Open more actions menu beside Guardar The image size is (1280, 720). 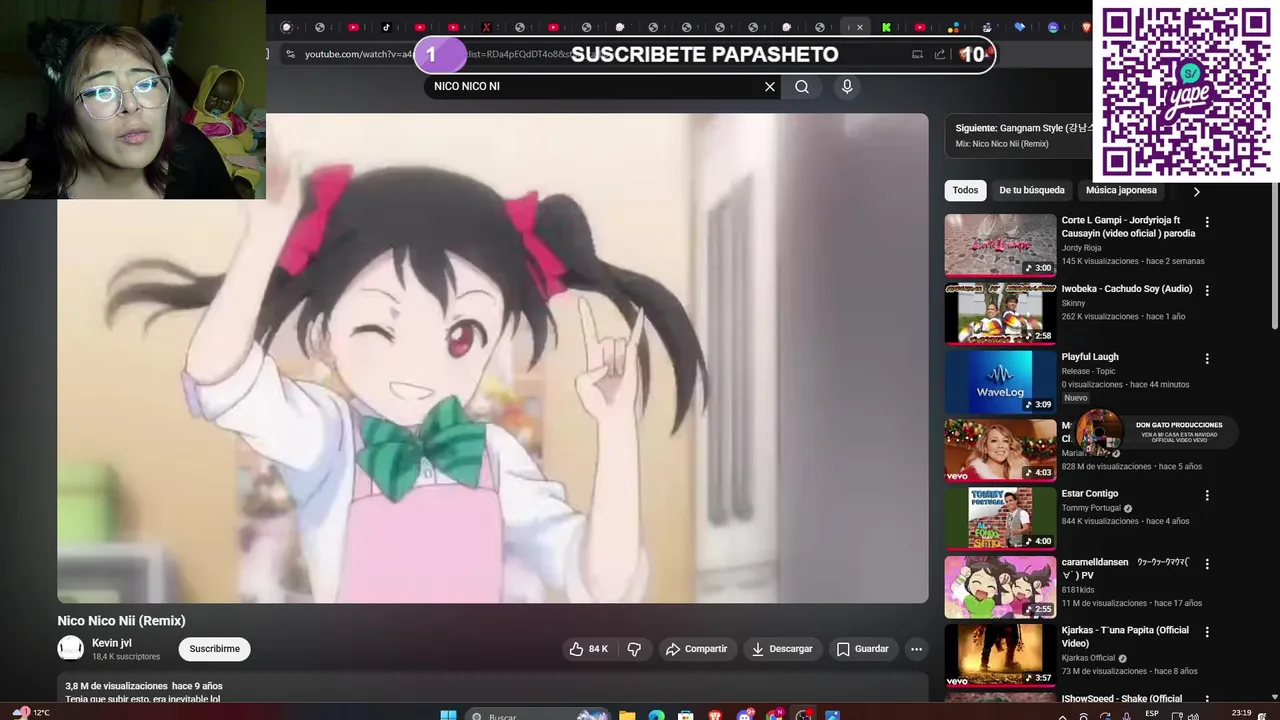pos(916,649)
